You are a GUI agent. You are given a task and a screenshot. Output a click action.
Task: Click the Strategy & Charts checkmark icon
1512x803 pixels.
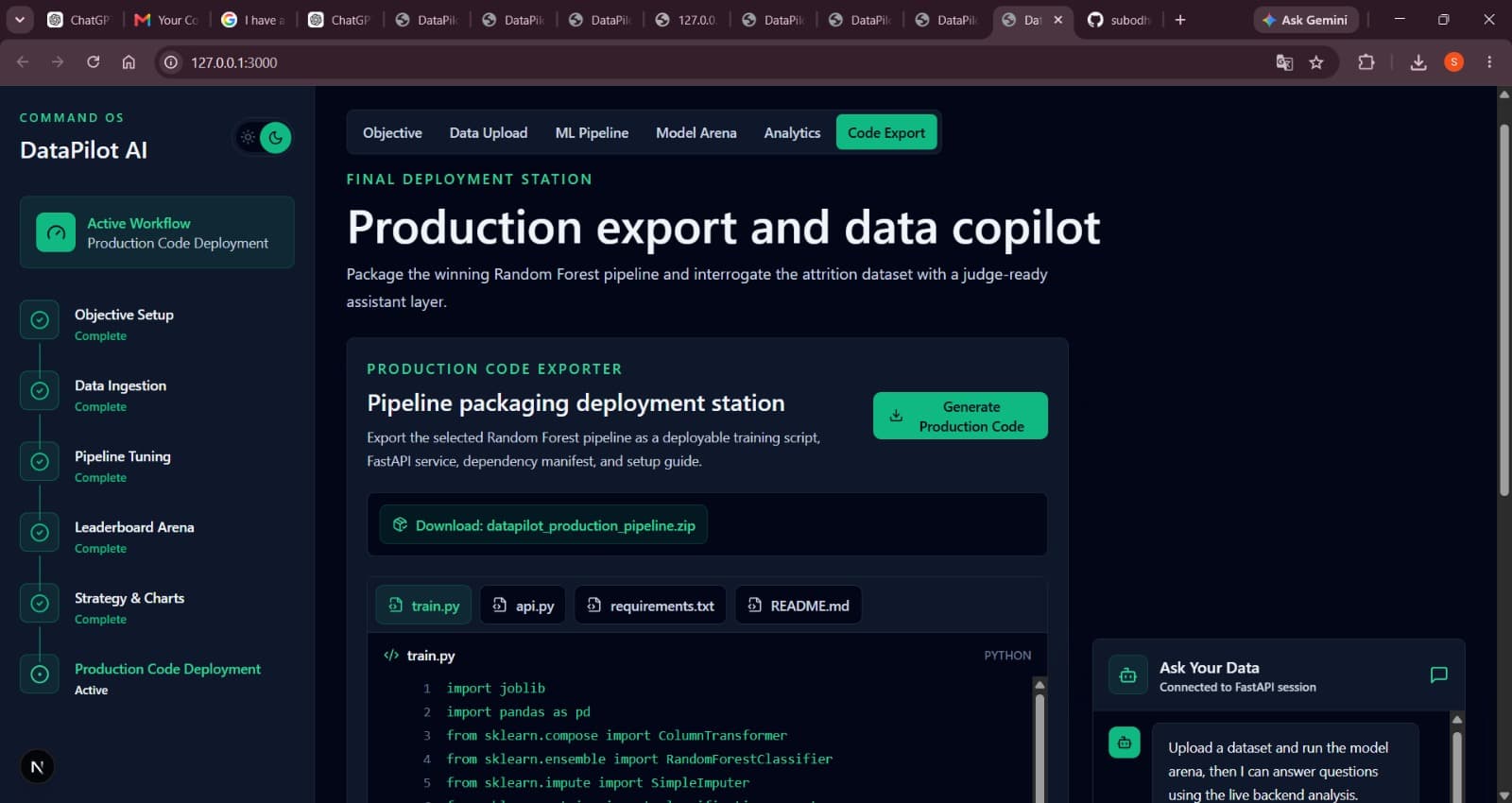40,604
